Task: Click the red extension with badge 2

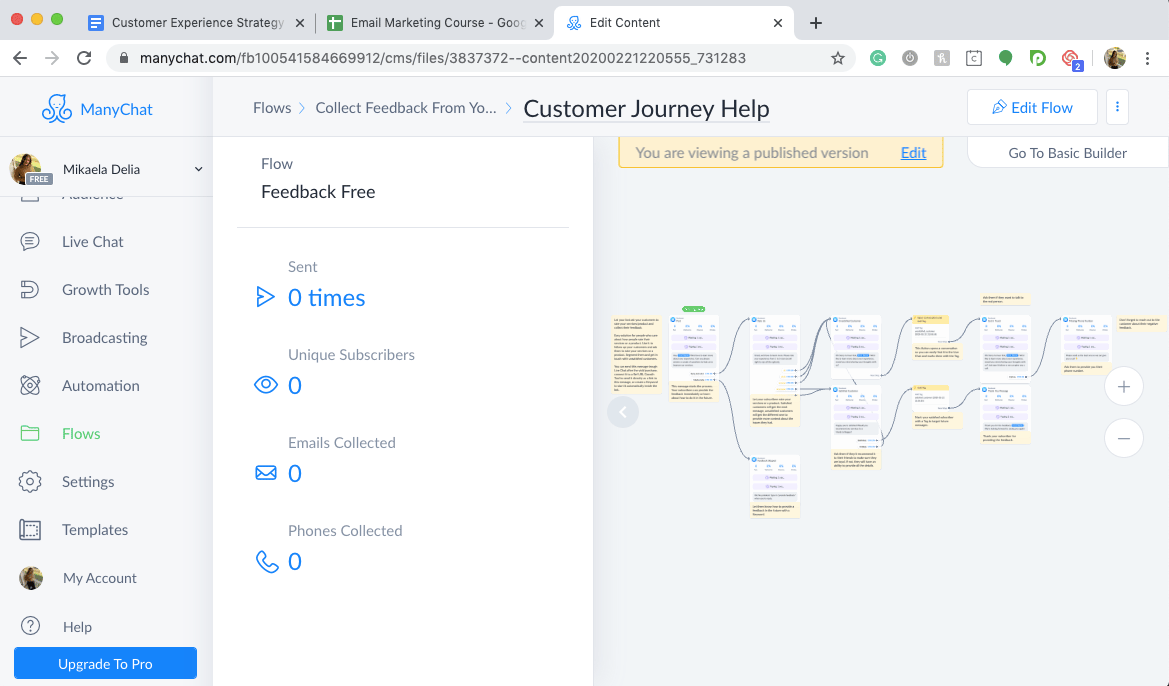Action: [1071, 60]
